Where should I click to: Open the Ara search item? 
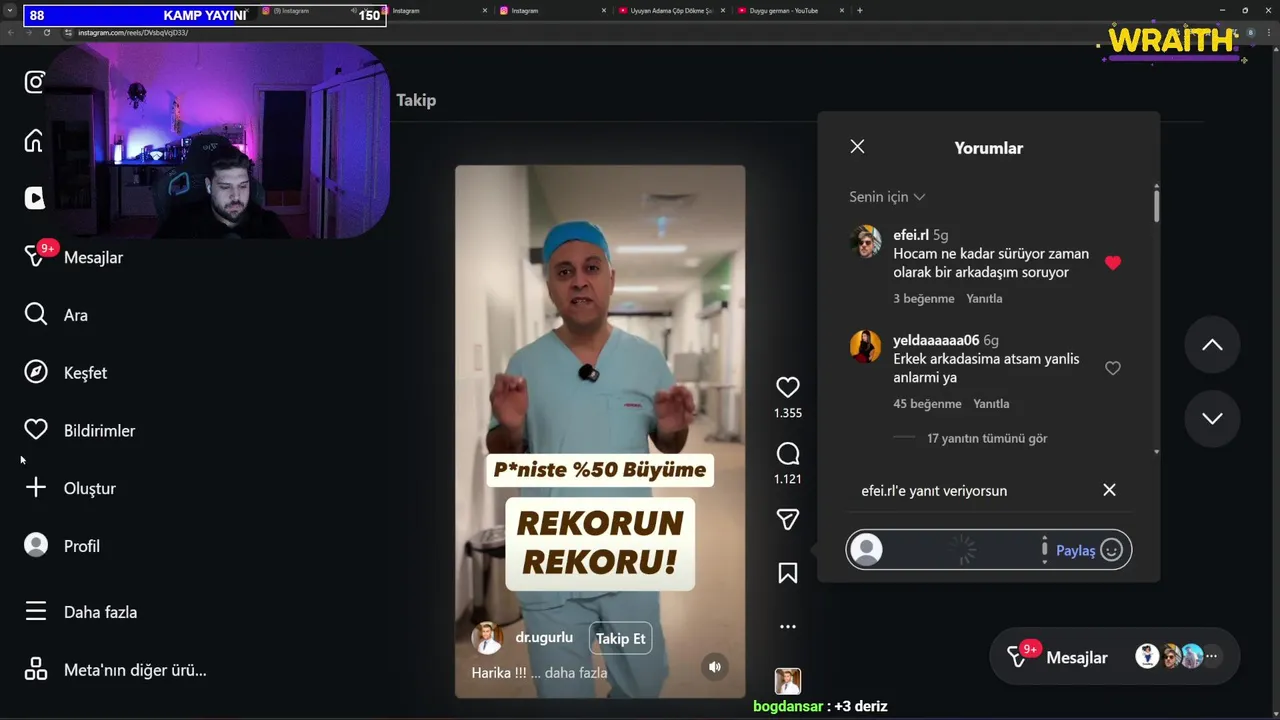pyautogui.click(x=57, y=315)
